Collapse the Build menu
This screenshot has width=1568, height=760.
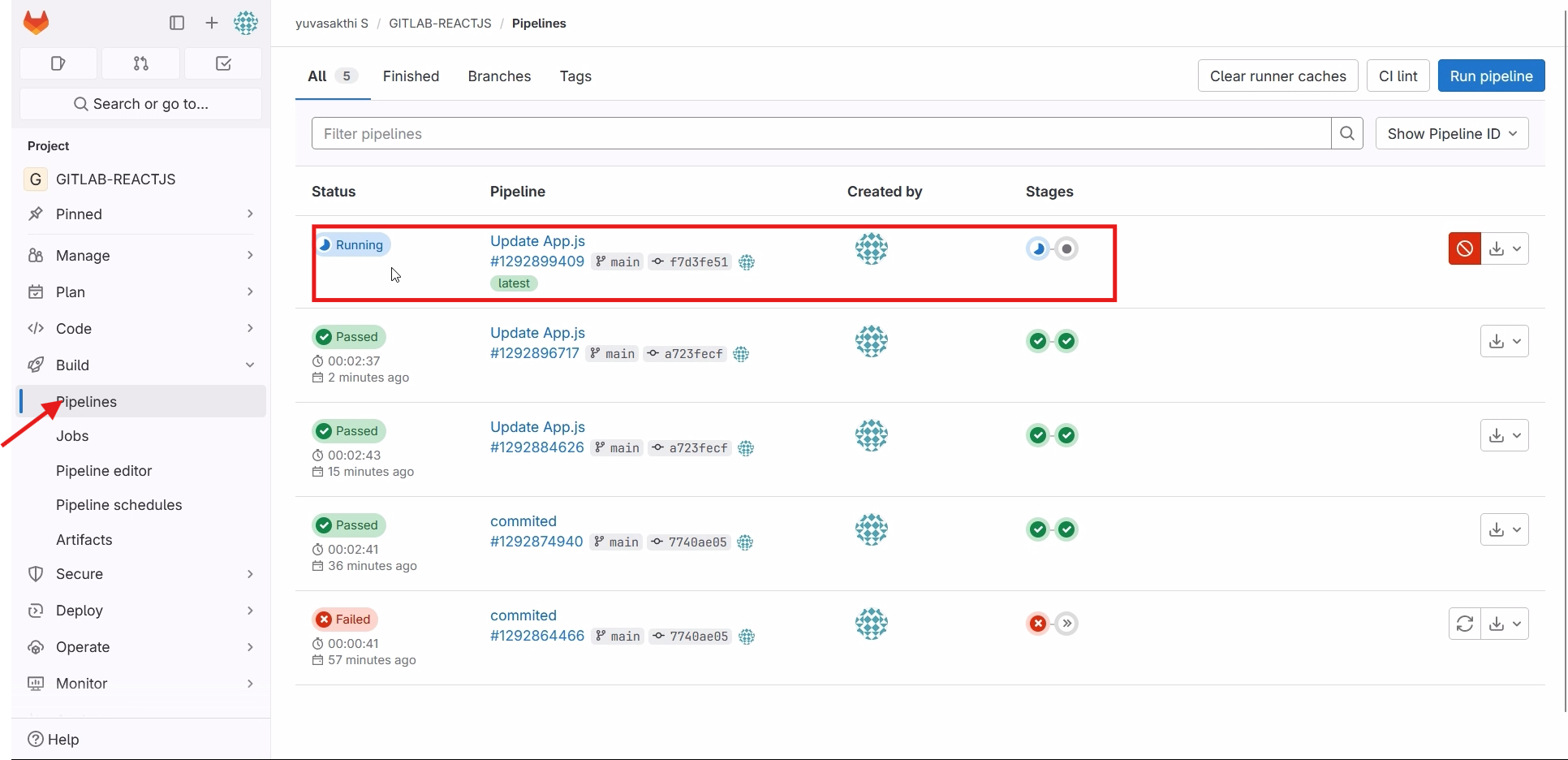click(141, 365)
